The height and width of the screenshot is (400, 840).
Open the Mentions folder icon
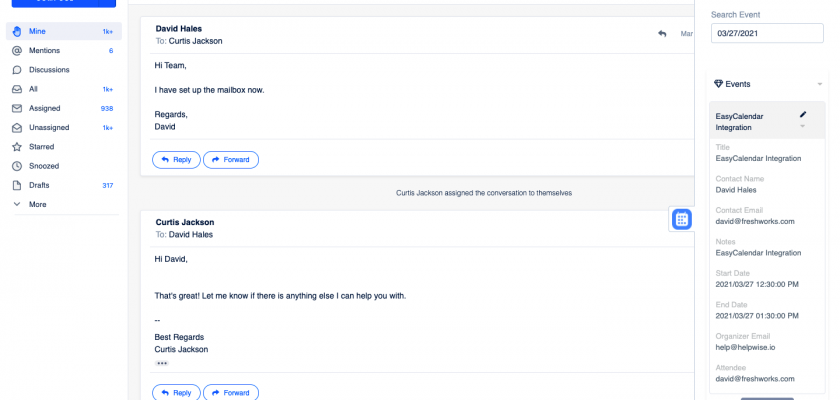(x=17, y=51)
